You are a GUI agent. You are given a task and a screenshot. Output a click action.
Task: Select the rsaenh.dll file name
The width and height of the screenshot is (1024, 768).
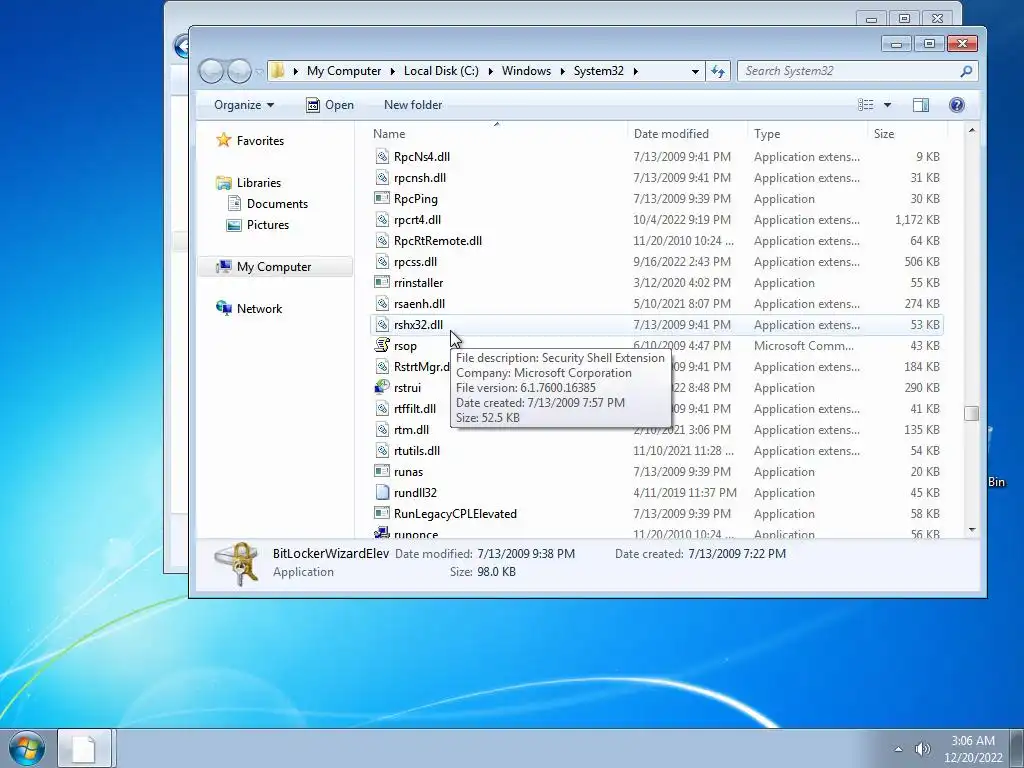click(x=419, y=304)
